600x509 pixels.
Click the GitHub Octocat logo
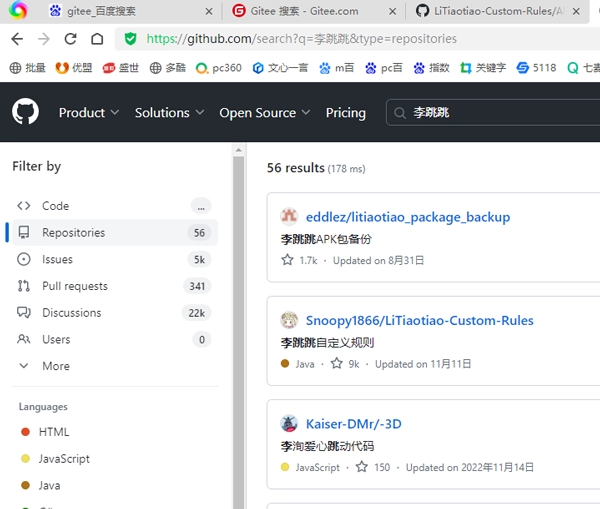(25, 112)
